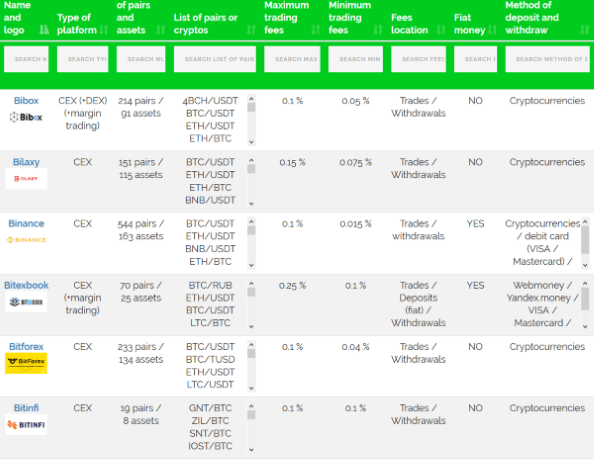The image size is (594, 459).
Task: Click the Binance logo image
Action: tap(26, 240)
